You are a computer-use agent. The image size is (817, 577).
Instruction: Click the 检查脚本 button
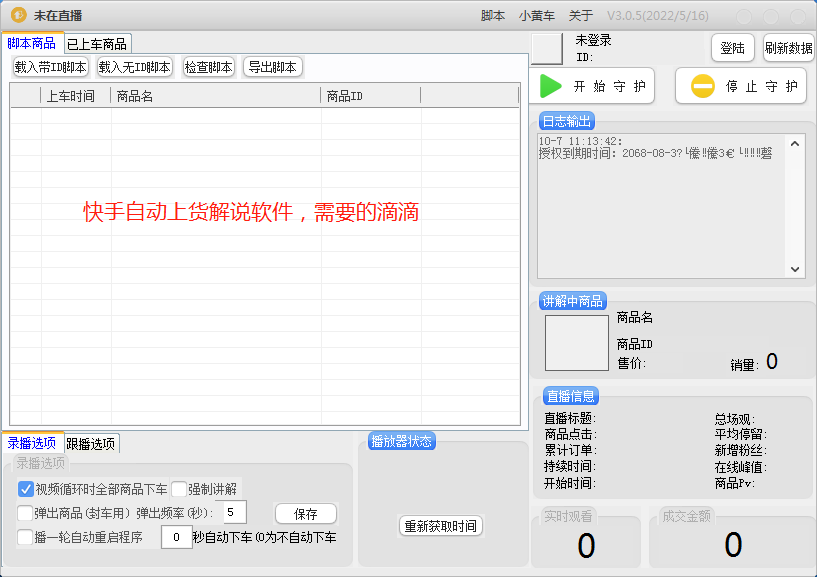pyautogui.click(x=208, y=67)
